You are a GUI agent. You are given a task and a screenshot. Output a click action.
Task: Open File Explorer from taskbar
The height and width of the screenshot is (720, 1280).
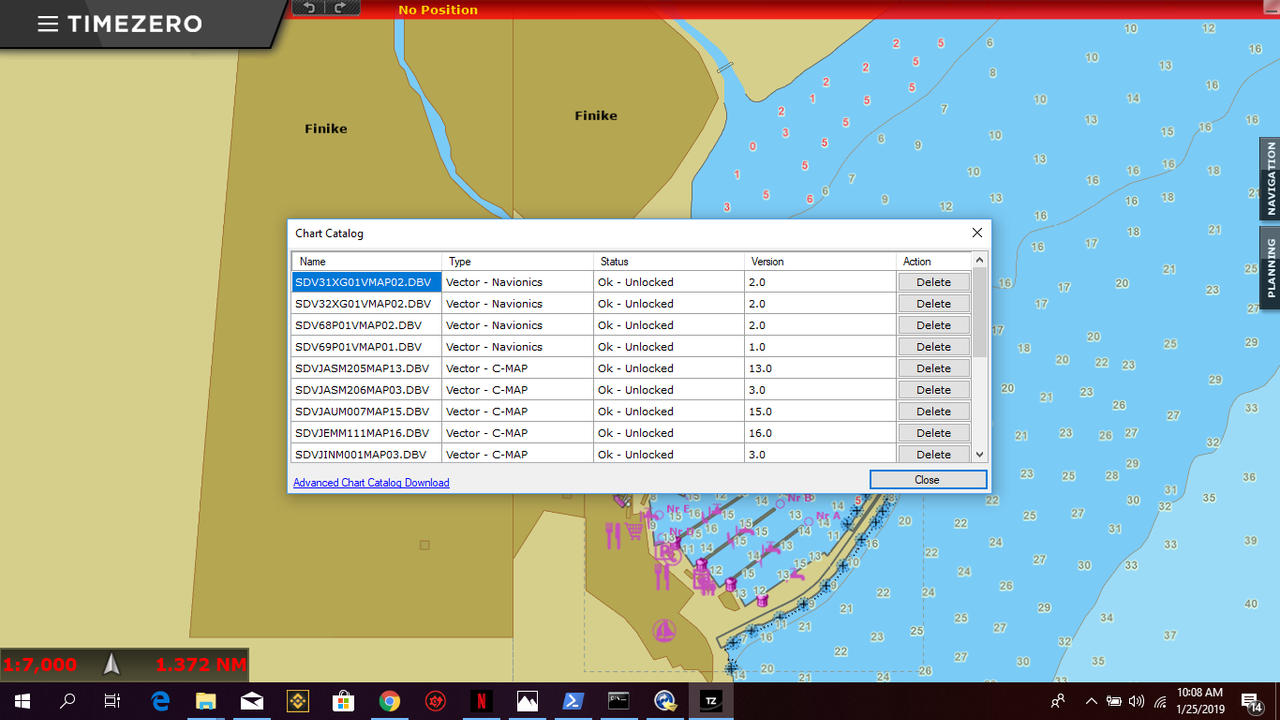pos(205,701)
